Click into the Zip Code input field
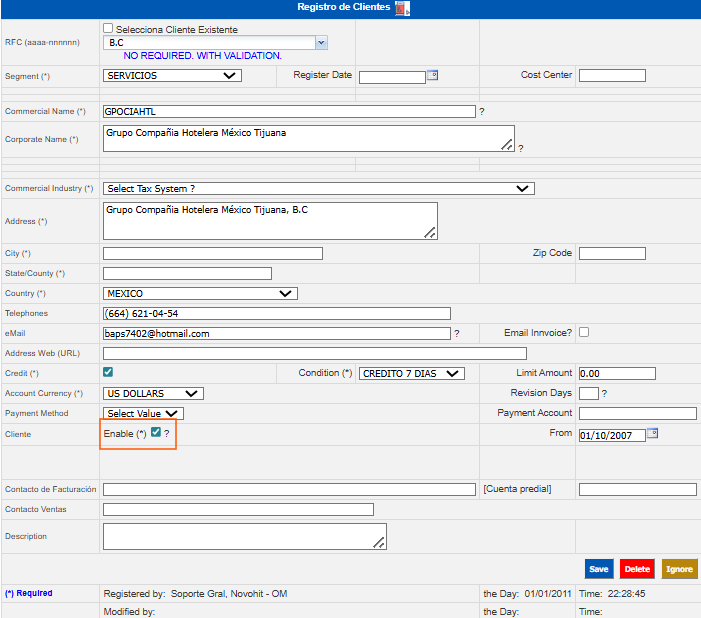This screenshot has width=701, height=618. click(x=612, y=253)
